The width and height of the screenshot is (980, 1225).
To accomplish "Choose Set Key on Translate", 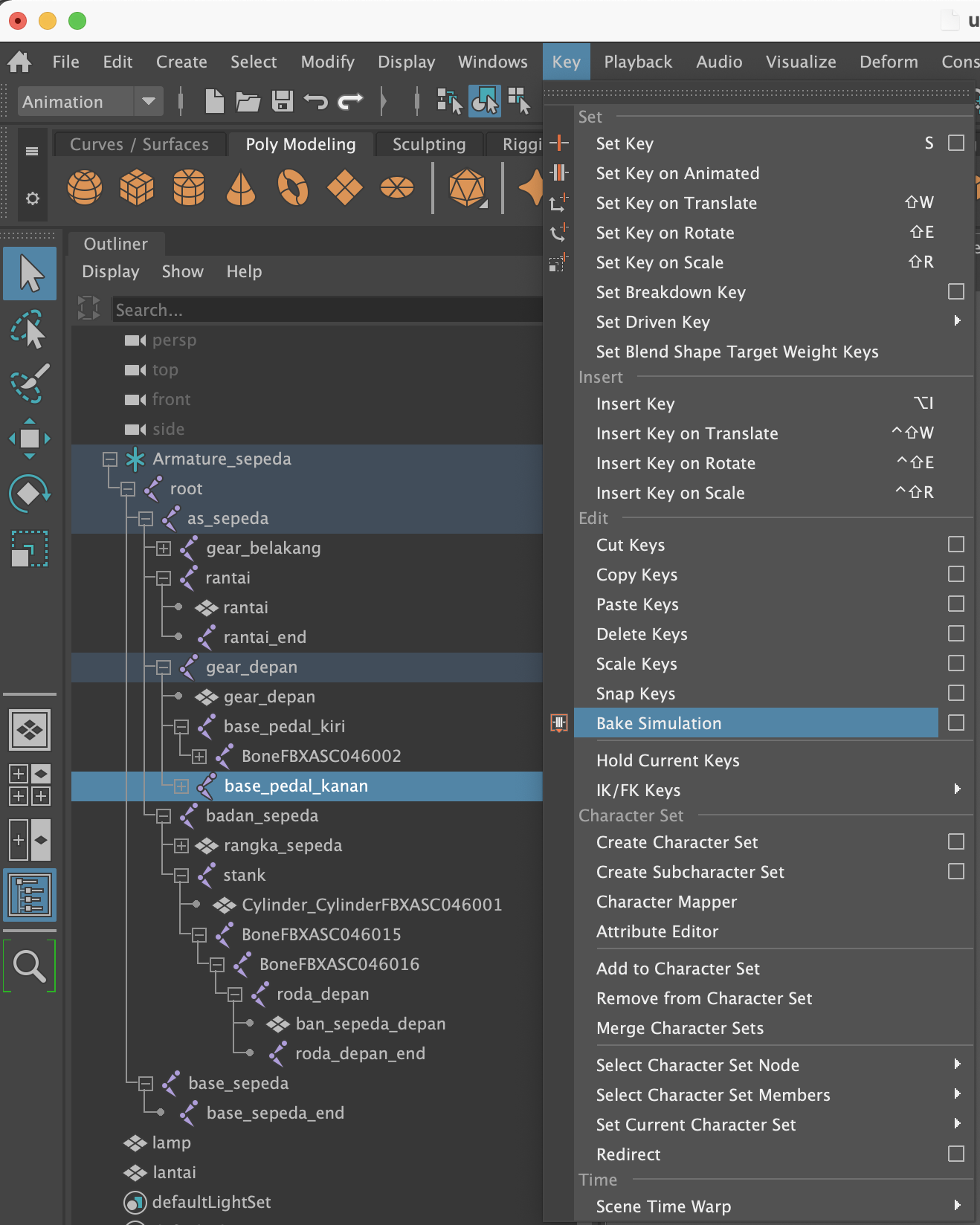I will [x=676, y=203].
